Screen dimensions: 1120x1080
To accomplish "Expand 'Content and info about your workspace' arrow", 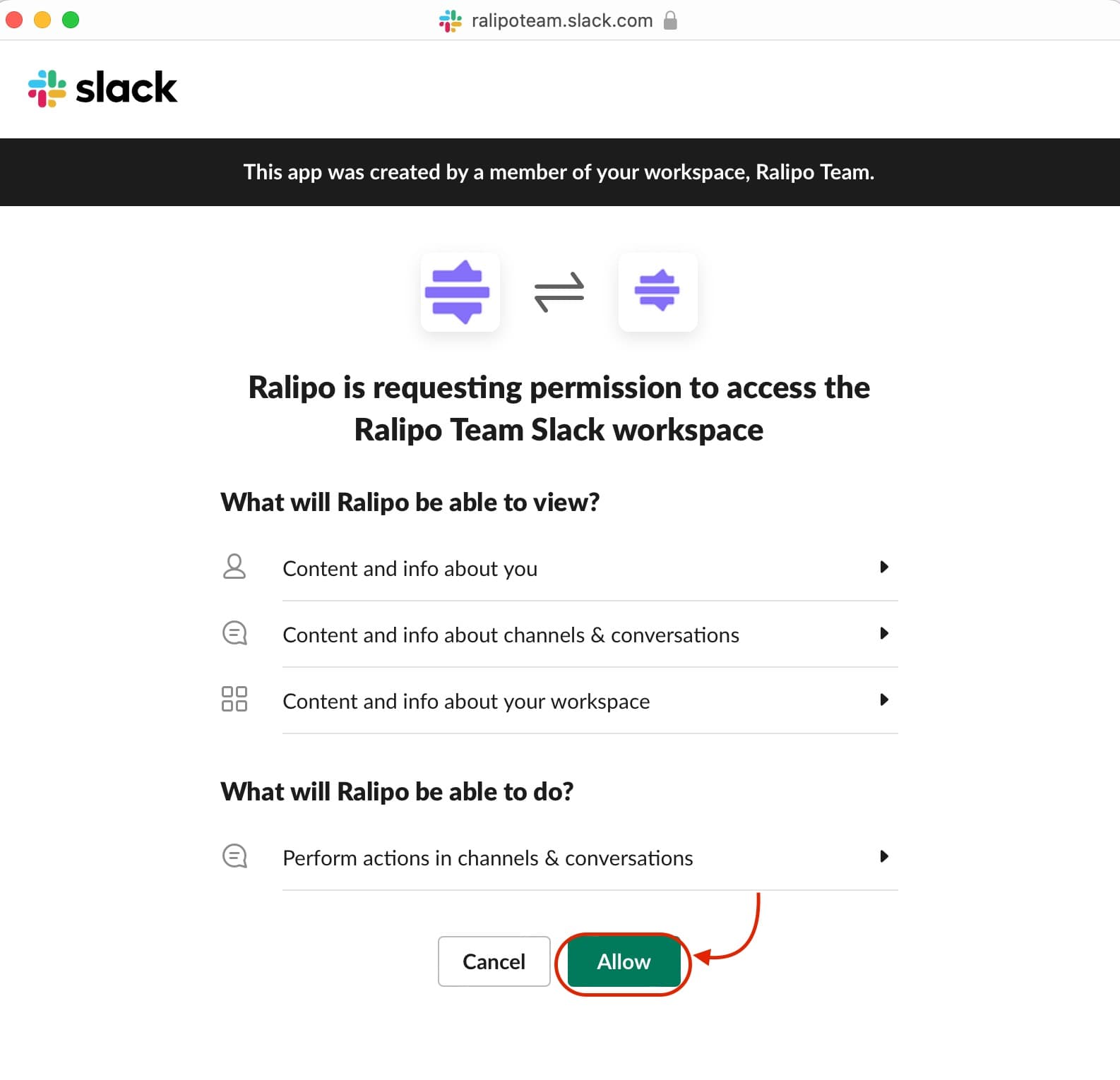I will coord(883,700).
